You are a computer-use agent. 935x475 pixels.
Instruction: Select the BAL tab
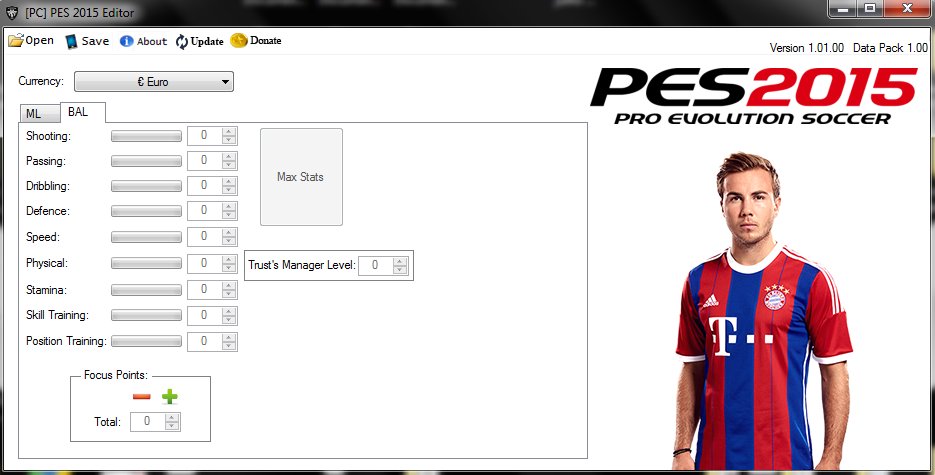point(78,112)
